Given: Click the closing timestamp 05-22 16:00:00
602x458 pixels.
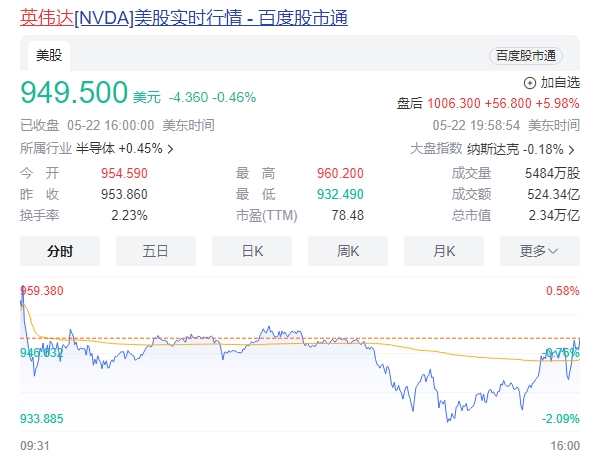Looking at the screenshot, I should [111, 125].
